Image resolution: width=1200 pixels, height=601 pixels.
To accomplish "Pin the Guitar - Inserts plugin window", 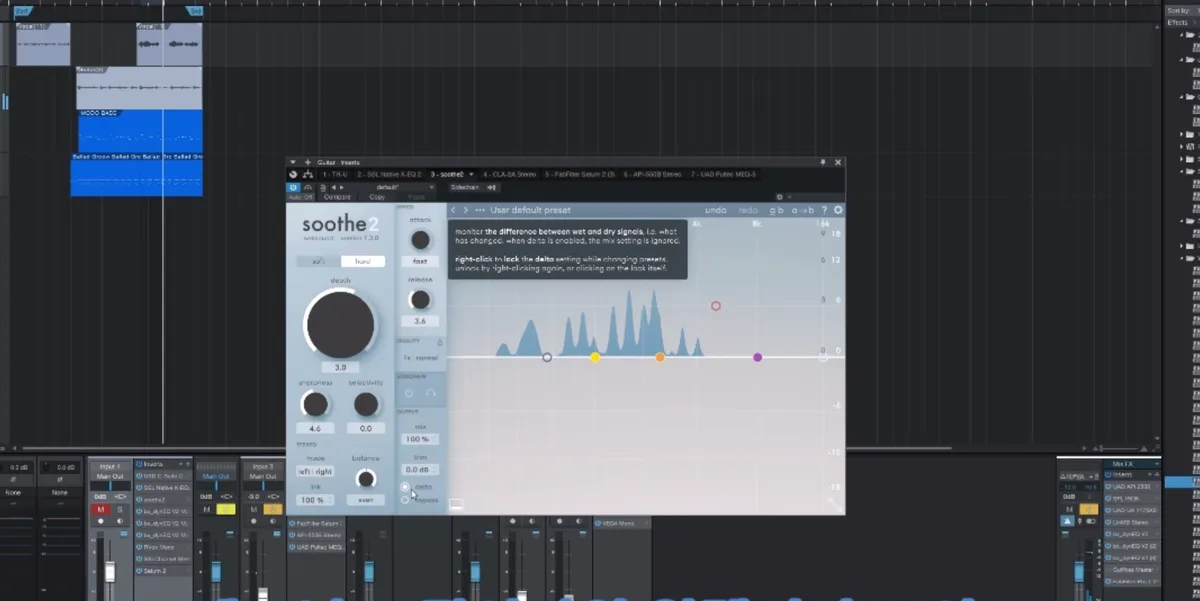I will [823, 162].
